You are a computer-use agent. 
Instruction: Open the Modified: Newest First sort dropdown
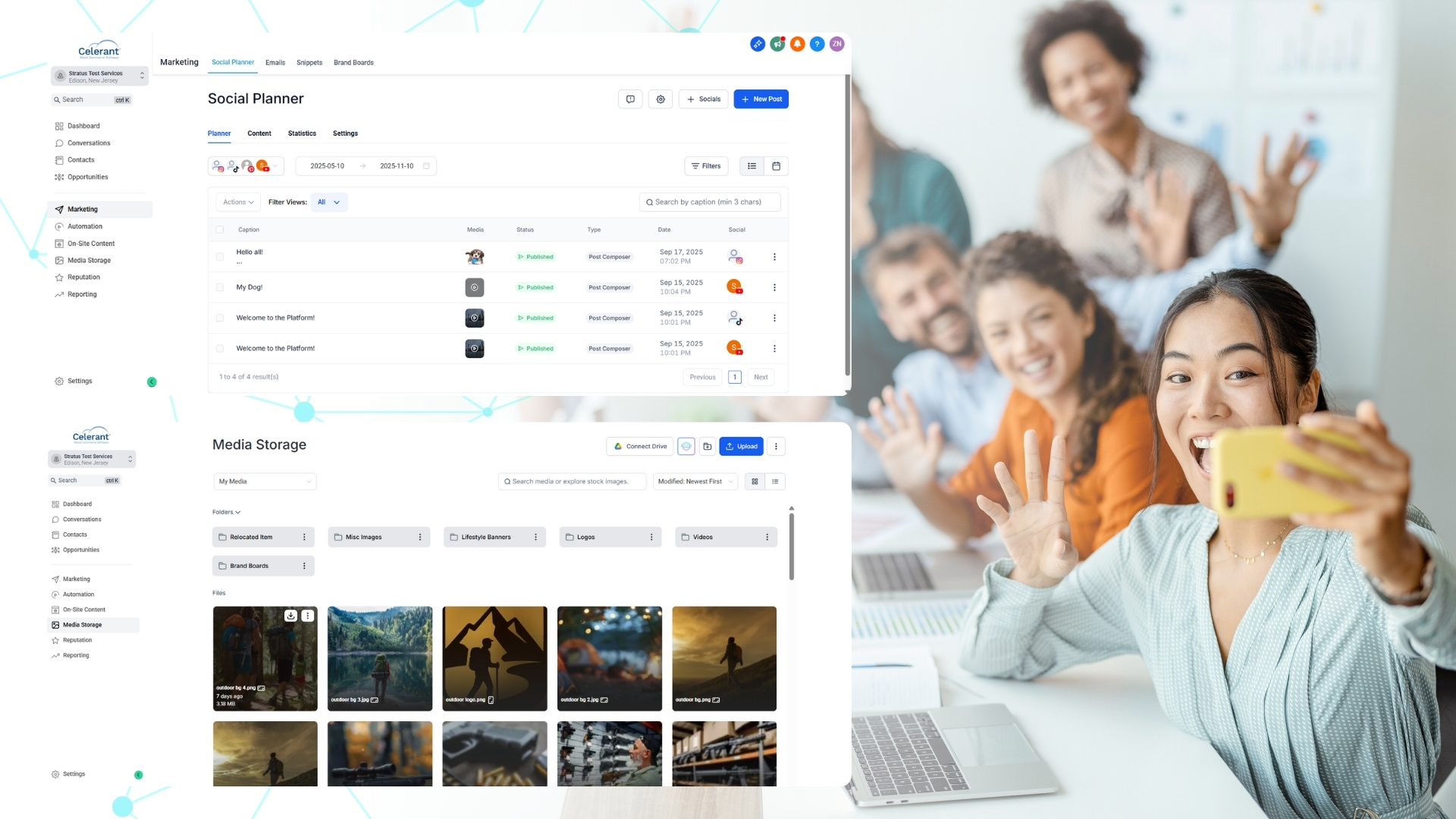click(695, 482)
